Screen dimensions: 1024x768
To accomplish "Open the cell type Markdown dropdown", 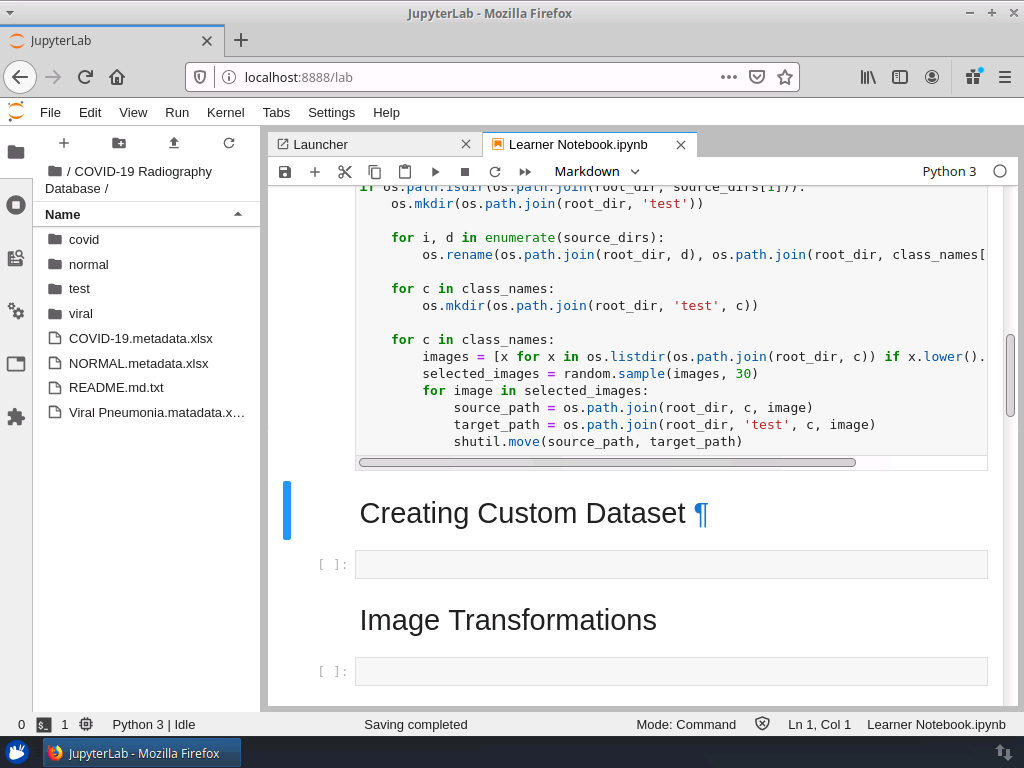I will 597,172.
